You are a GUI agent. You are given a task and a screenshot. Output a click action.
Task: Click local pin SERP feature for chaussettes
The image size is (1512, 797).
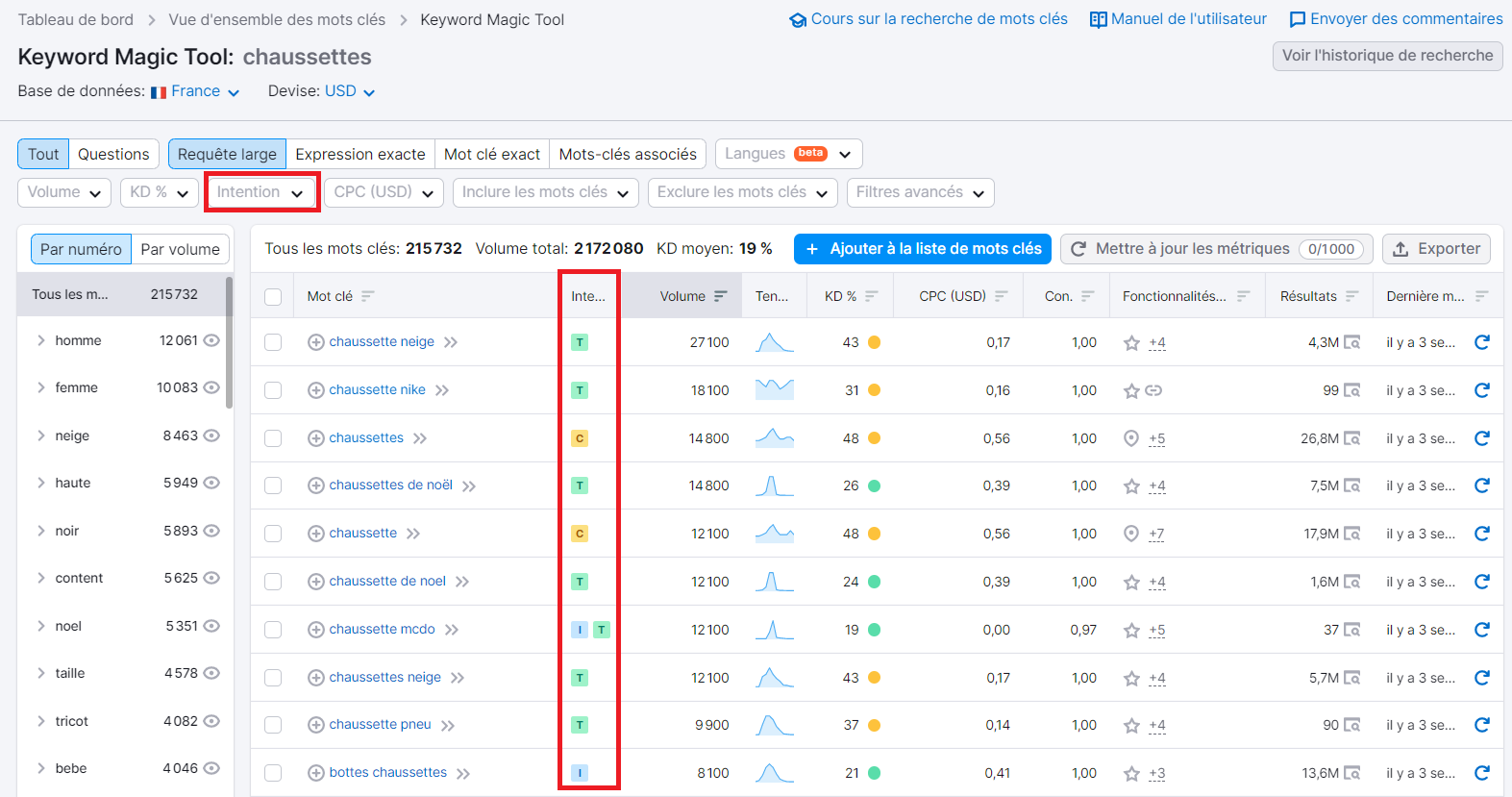click(x=1131, y=438)
